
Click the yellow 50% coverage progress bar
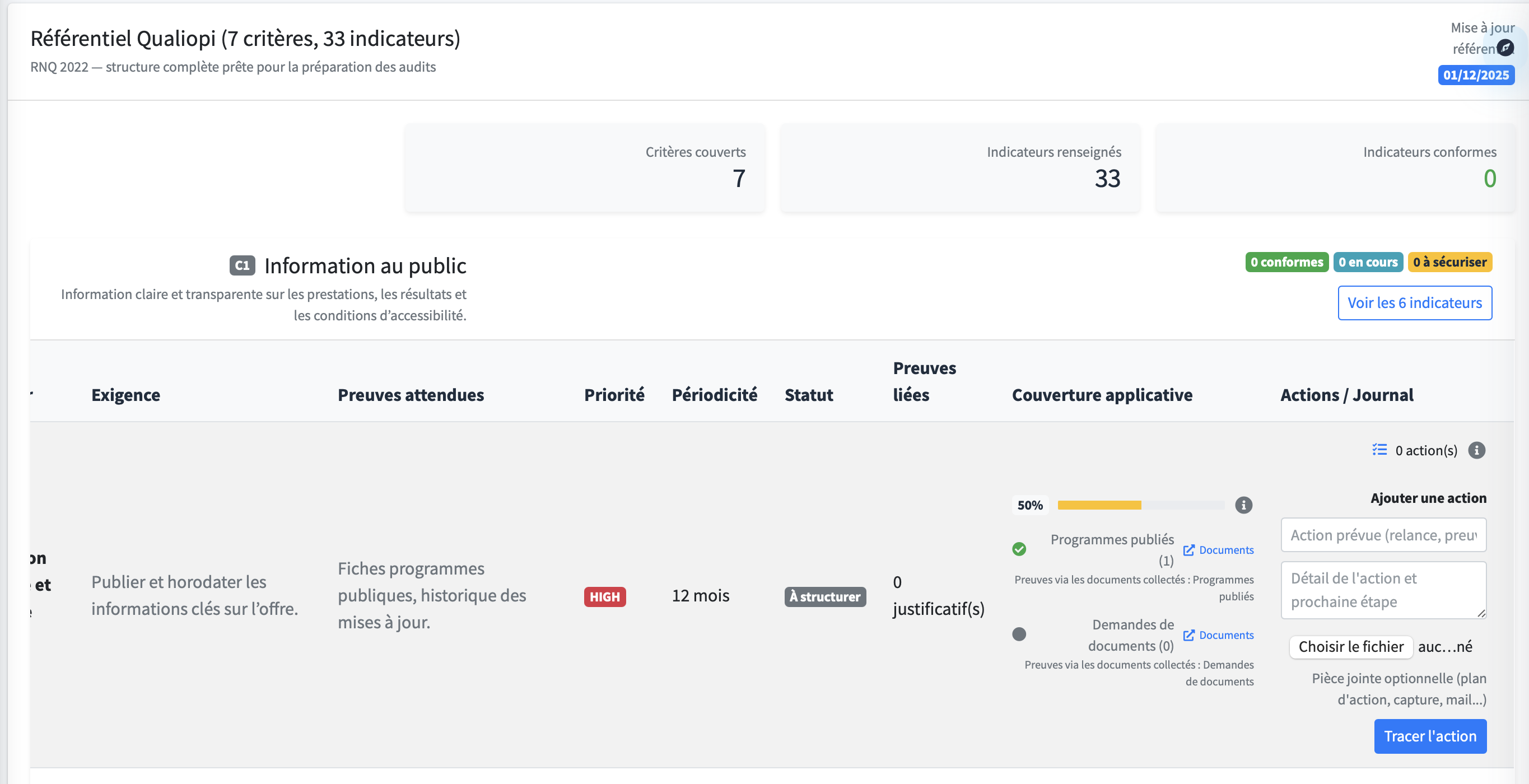tap(1099, 505)
